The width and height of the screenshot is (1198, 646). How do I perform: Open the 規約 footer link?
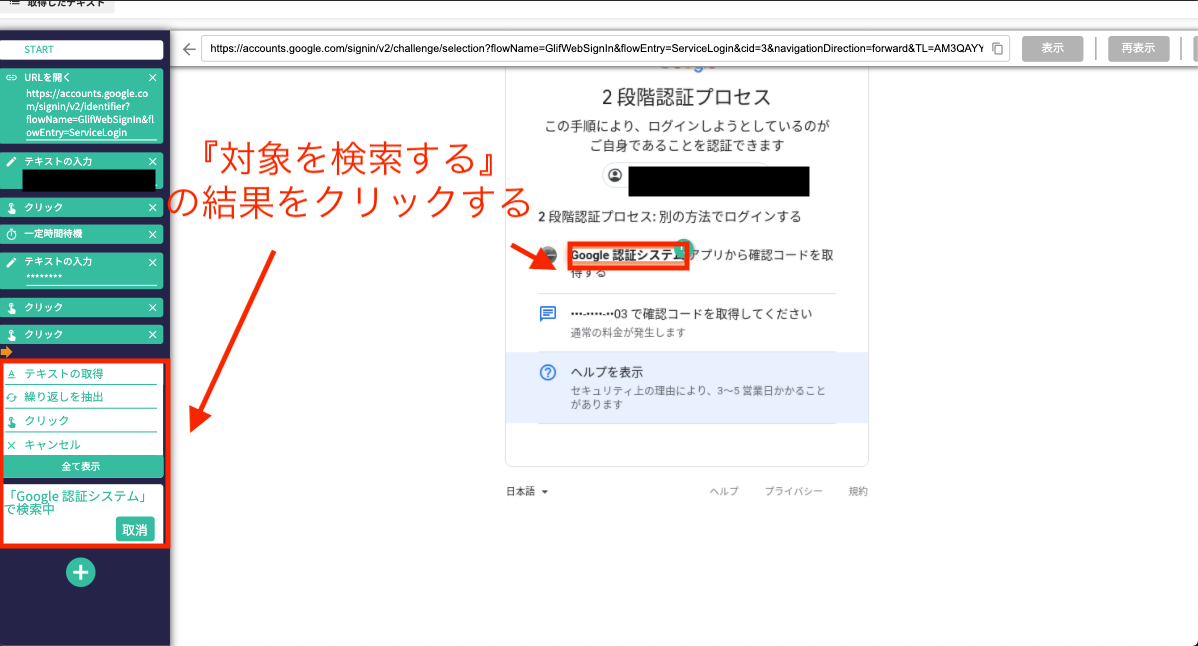(x=858, y=491)
